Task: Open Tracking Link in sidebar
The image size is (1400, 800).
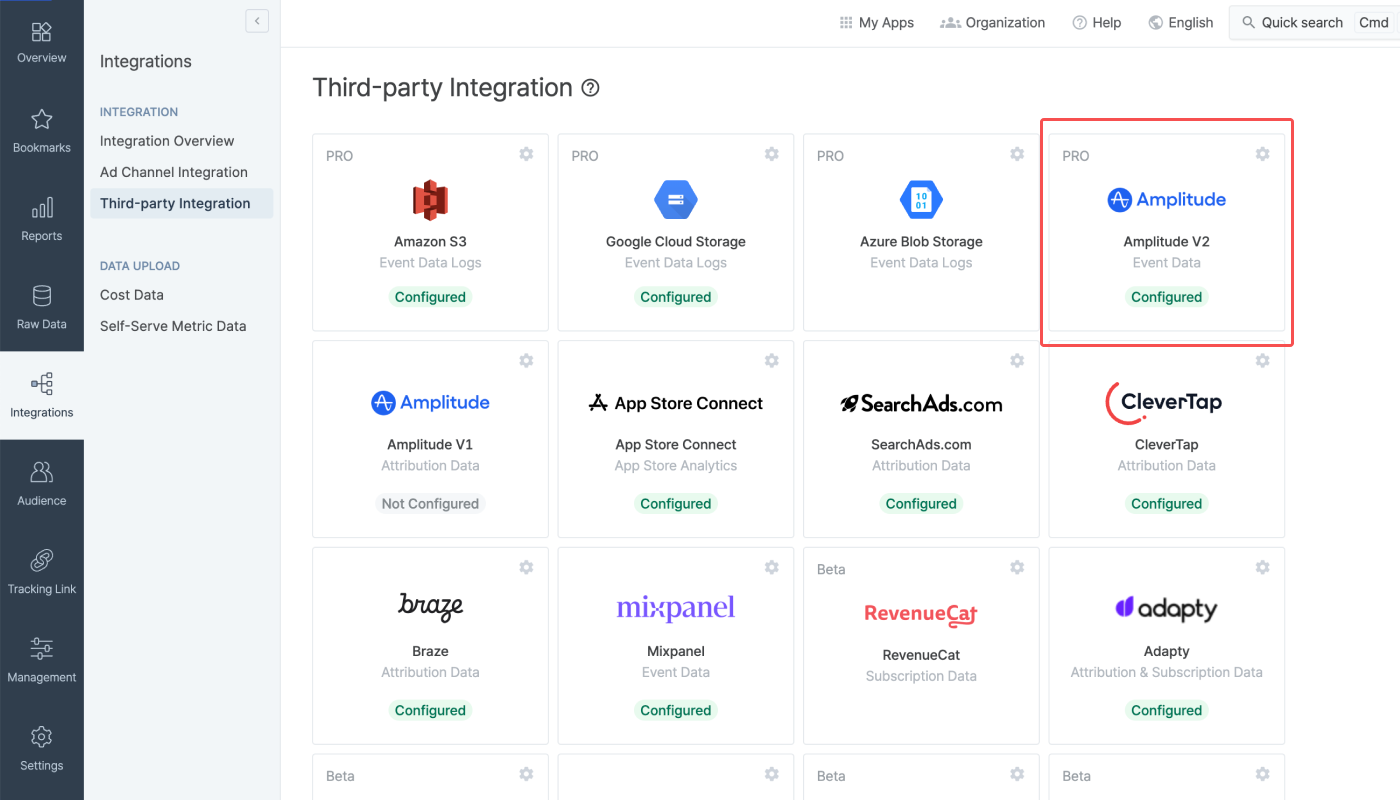Action: tap(42, 572)
